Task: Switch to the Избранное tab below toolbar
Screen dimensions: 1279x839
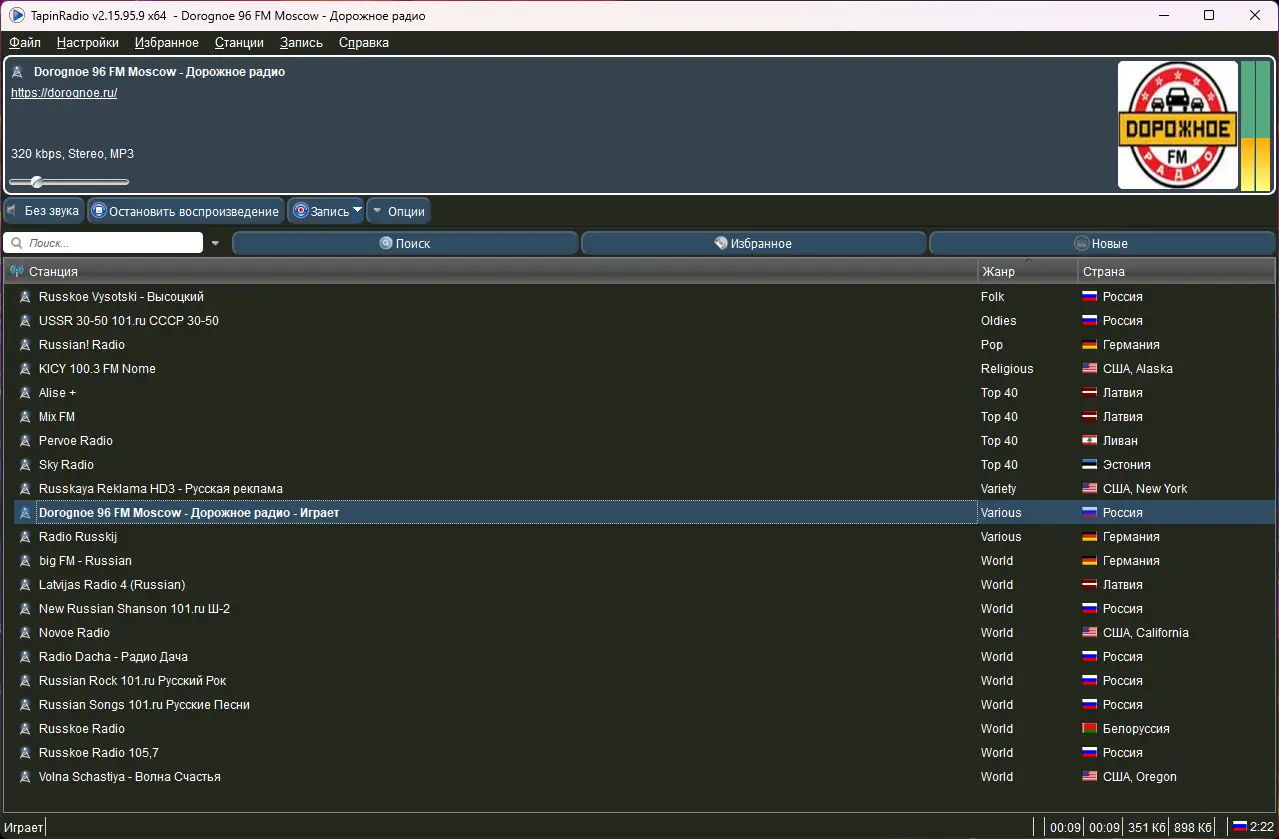Action: pyautogui.click(x=753, y=243)
